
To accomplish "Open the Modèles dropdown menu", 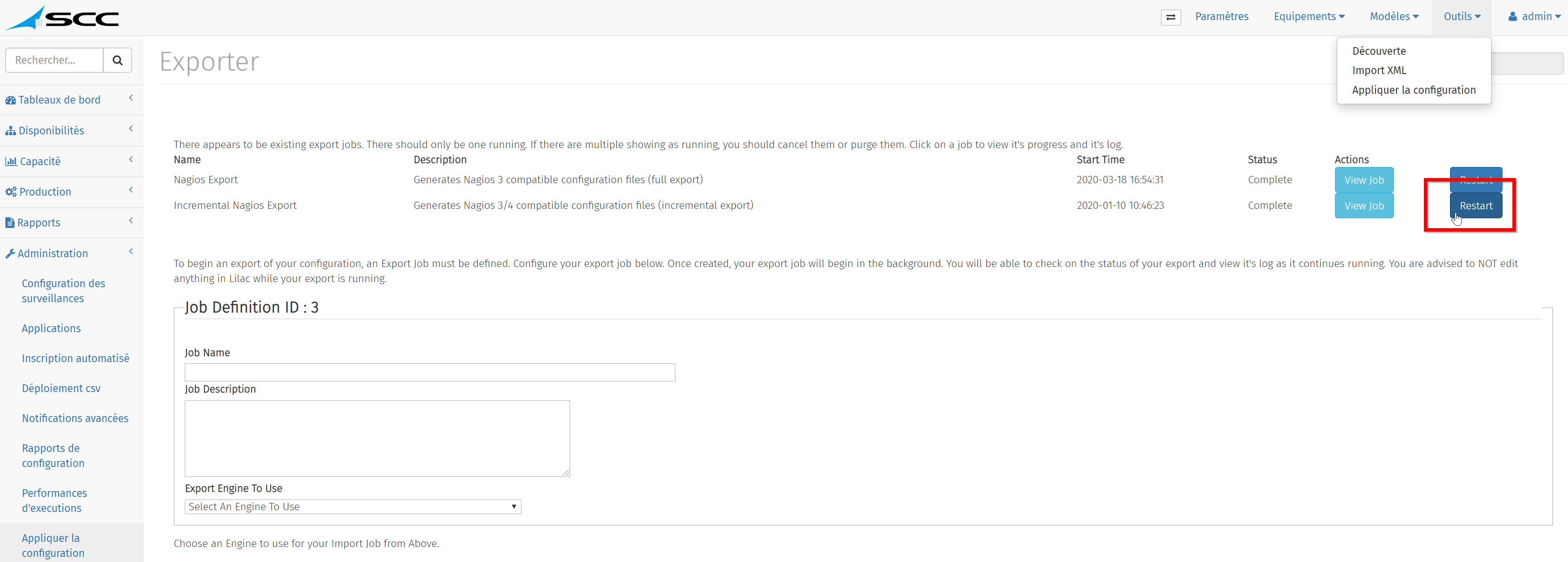I will click(x=1394, y=16).
